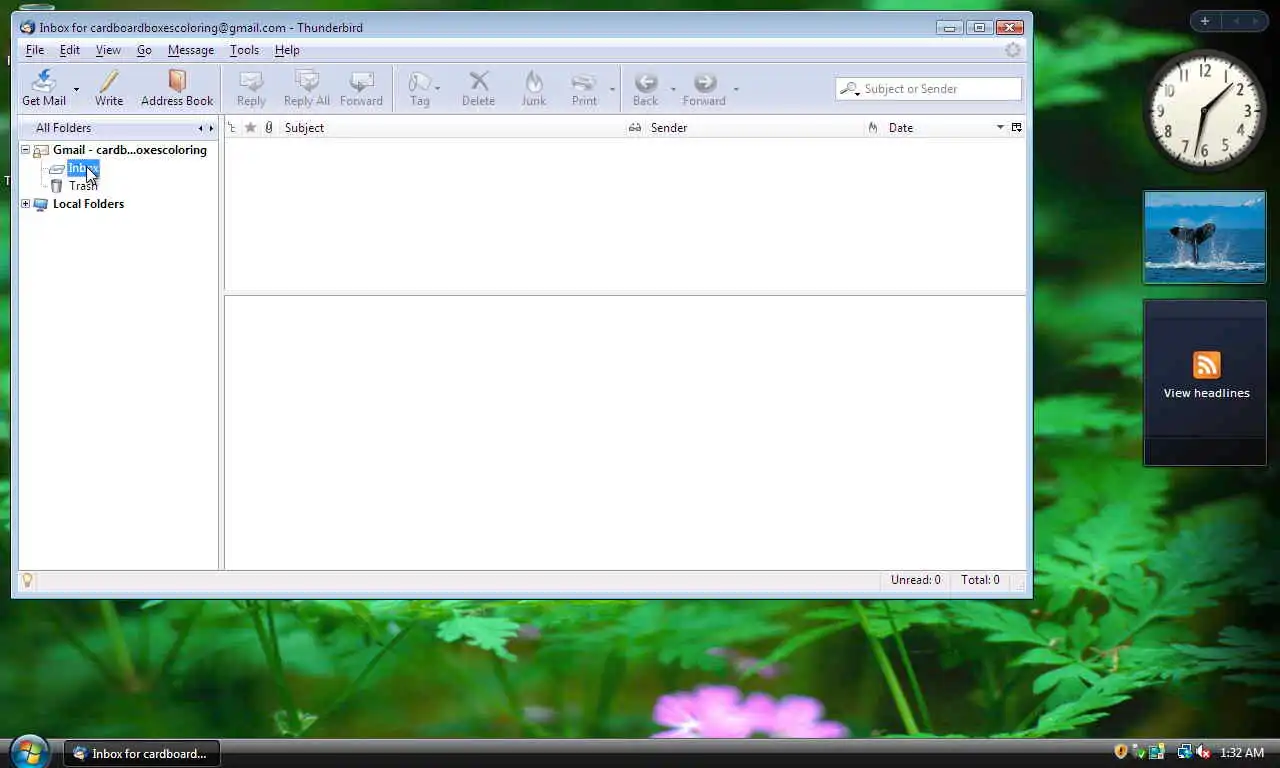
Task: Open the Get Mail dropdown arrow
Action: point(76,89)
